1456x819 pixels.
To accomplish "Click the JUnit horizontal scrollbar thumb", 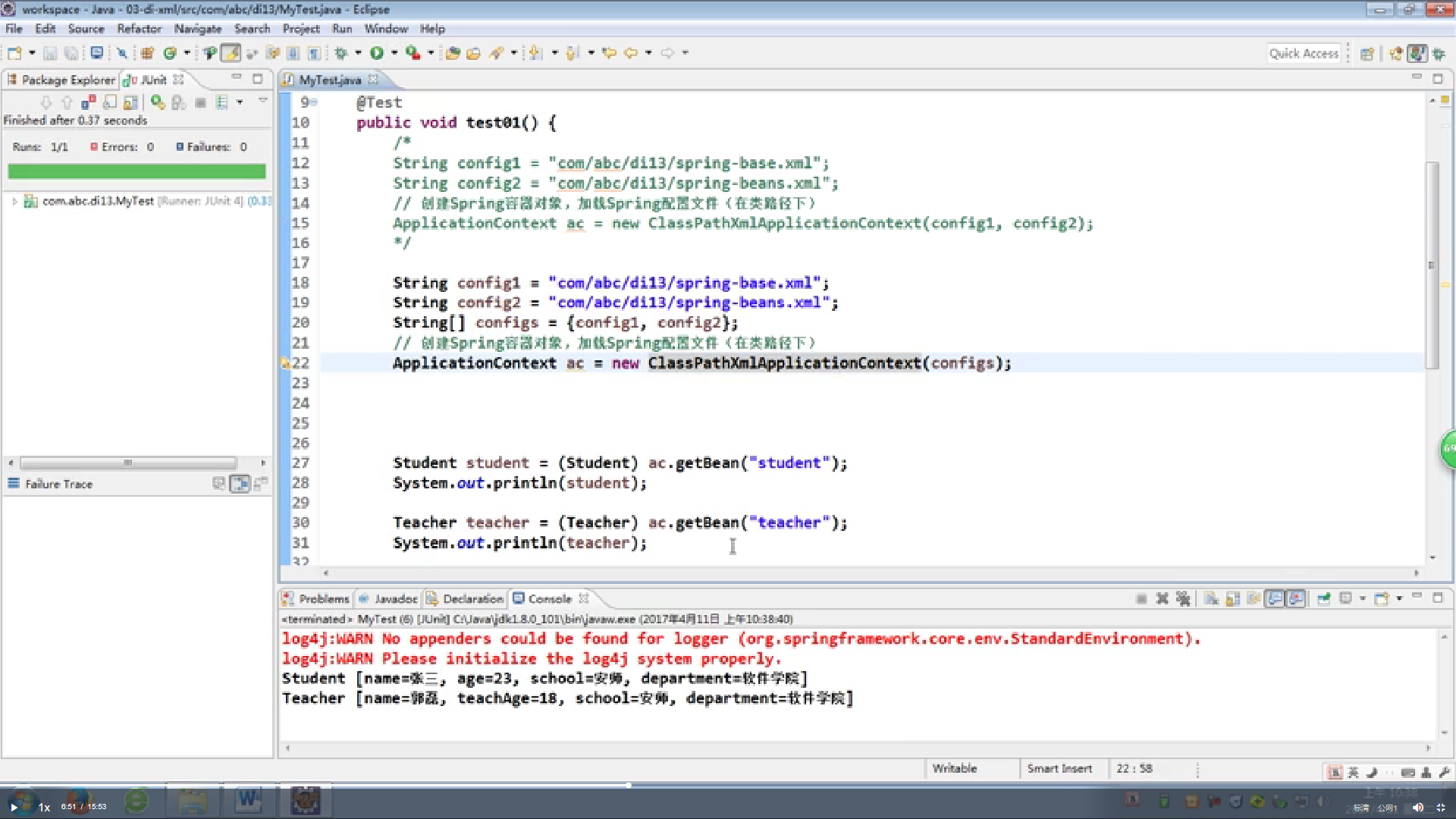I will [x=127, y=463].
